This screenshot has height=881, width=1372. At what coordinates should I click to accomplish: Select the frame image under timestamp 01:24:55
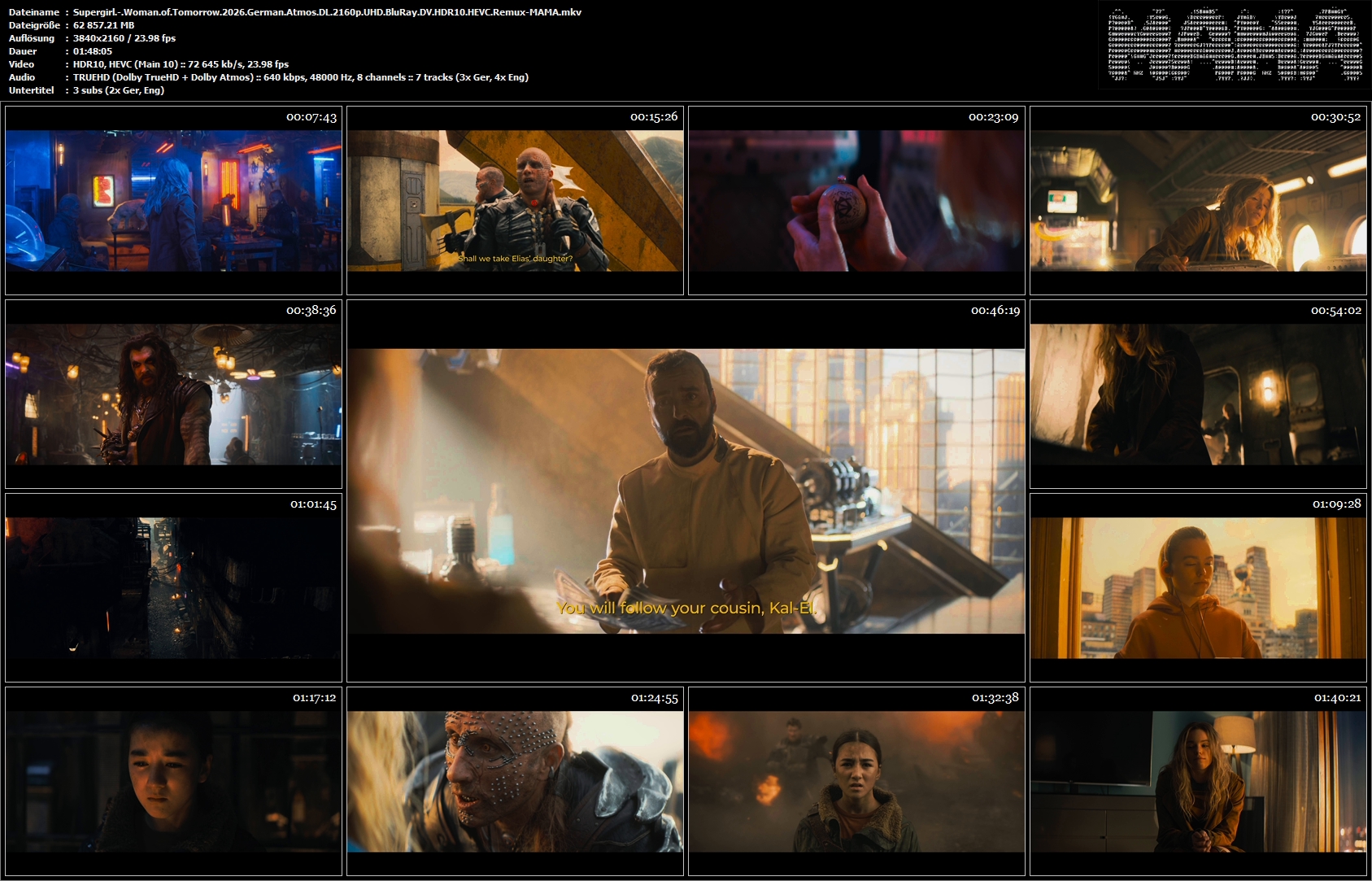515,781
